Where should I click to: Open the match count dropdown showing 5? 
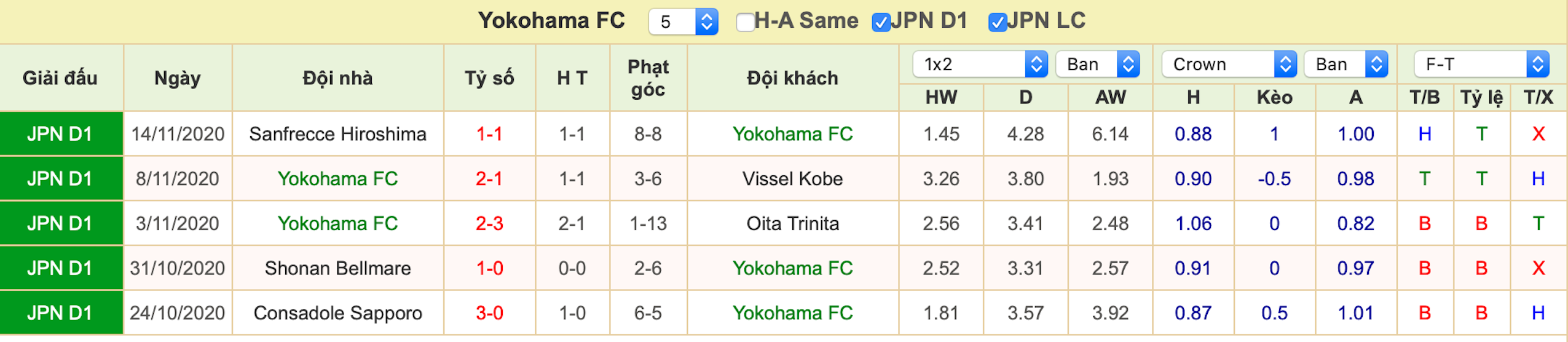pyautogui.click(x=683, y=22)
